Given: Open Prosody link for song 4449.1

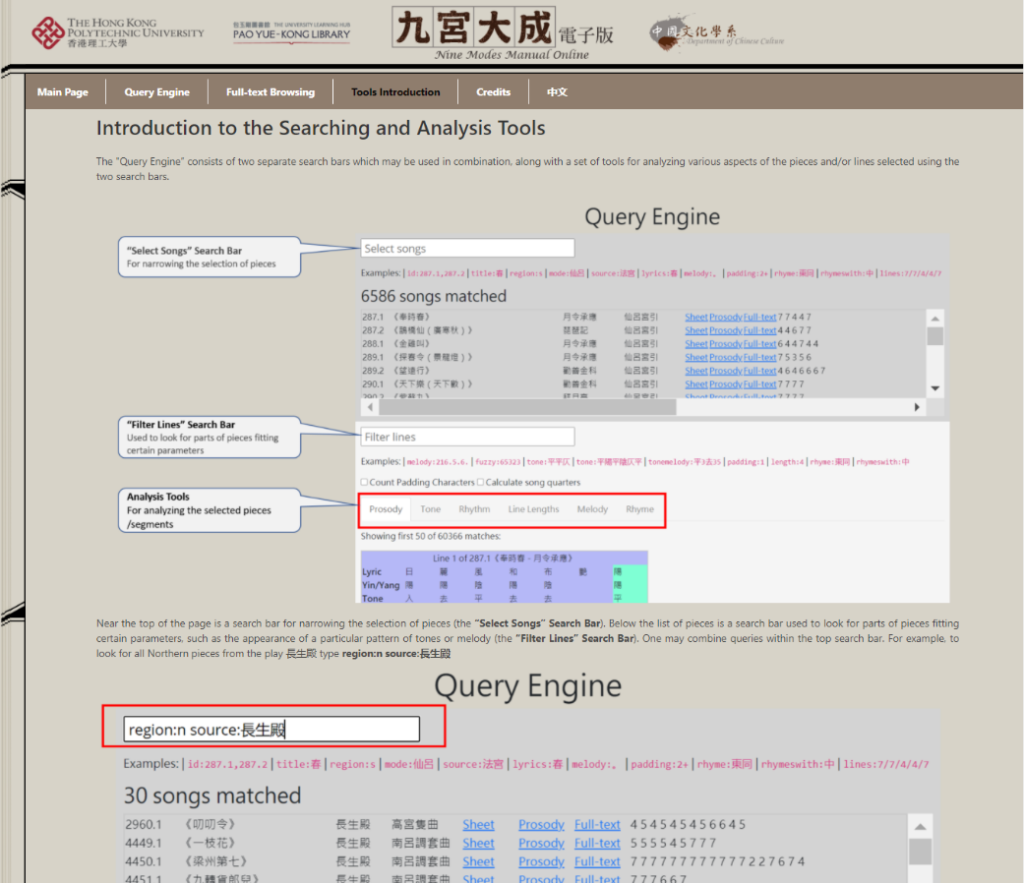Looking at the screenshot, I should pyautogui.click(x=541, y=843).
